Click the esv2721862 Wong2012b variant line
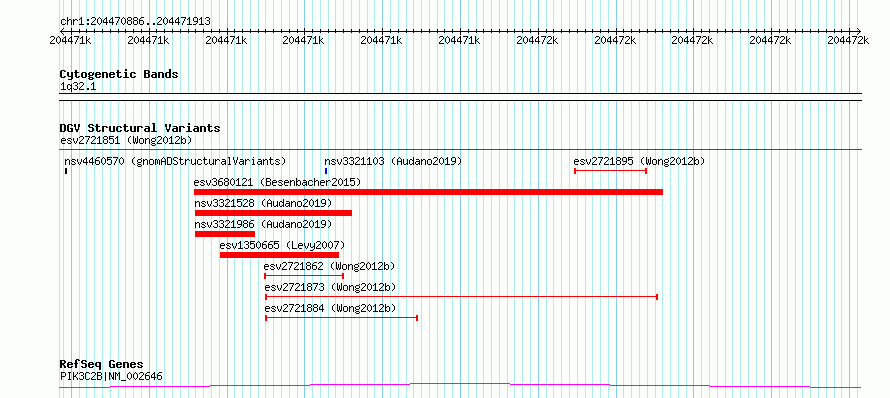Screen dimensions: 890x398 pos(304,276)
